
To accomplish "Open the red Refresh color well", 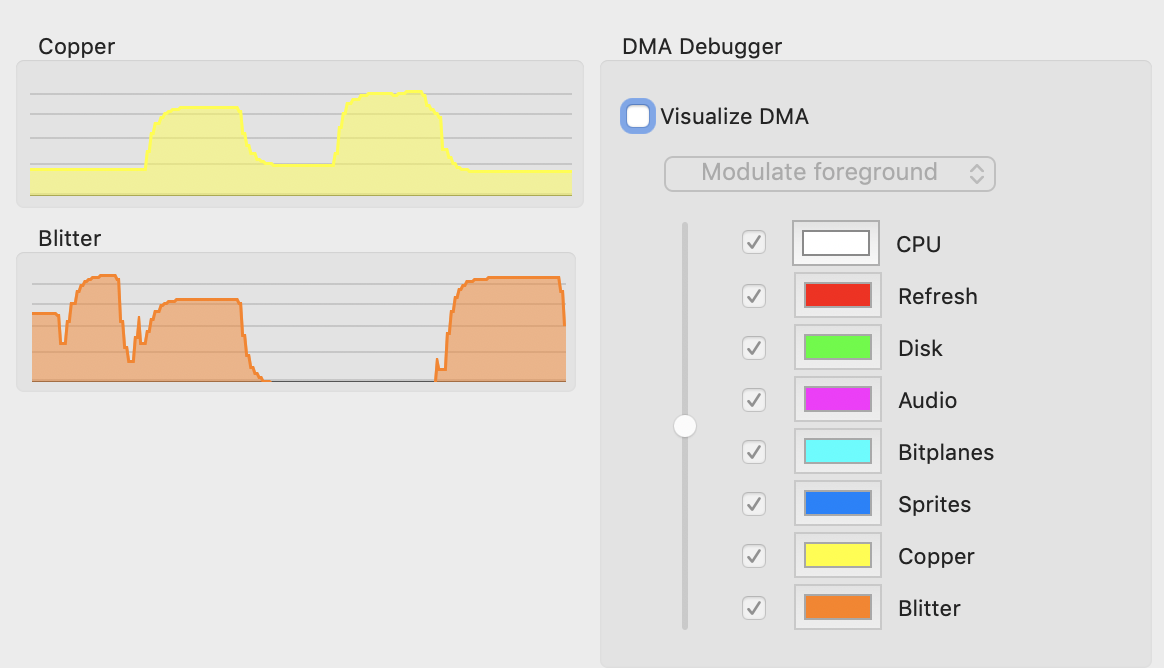I will [x=837, y=295].
